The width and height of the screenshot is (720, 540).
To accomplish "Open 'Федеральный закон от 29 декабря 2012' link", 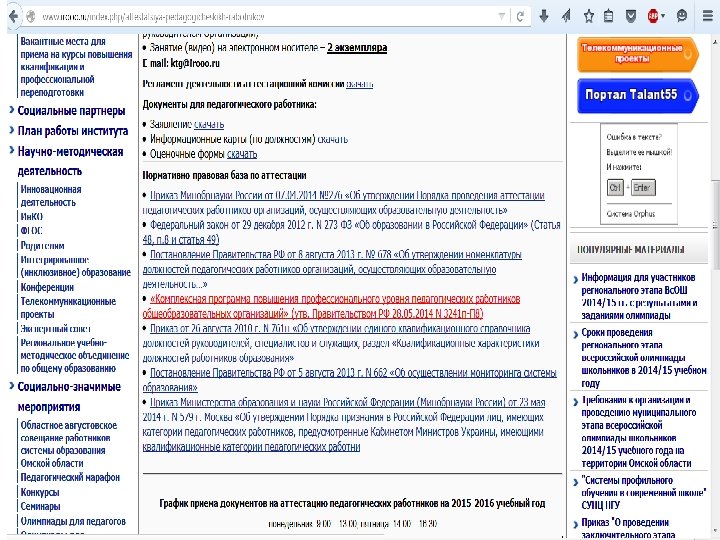I will click(351, 232).
